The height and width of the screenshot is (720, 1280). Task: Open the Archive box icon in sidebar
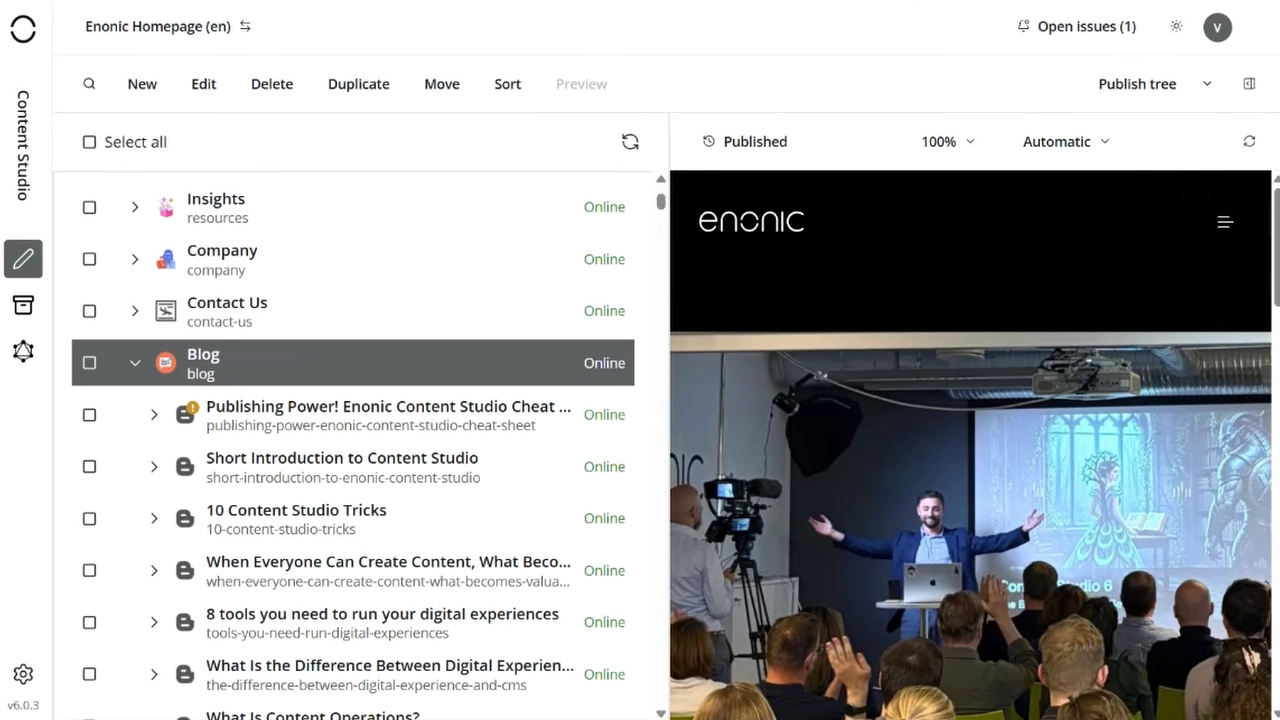pyautogui.click(x=23, y=305)
